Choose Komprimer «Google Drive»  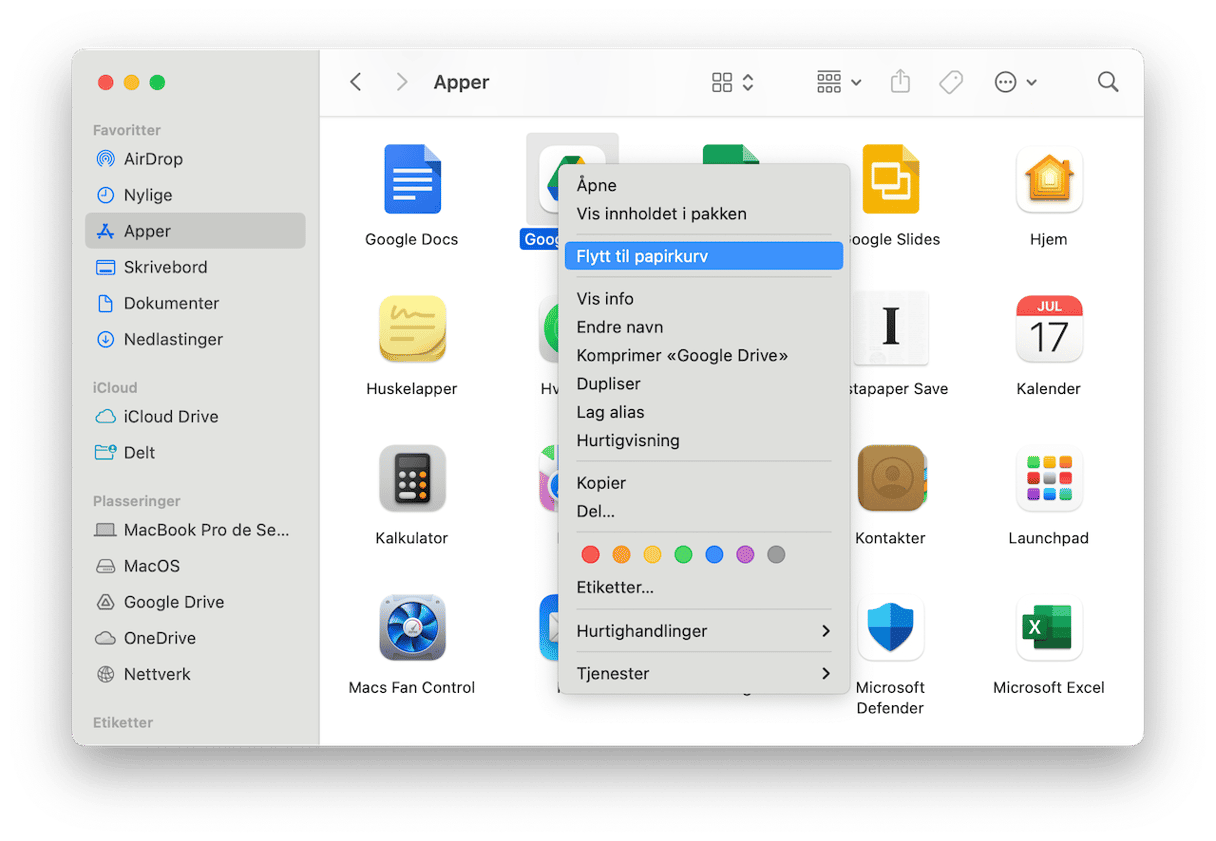(704, 355)
